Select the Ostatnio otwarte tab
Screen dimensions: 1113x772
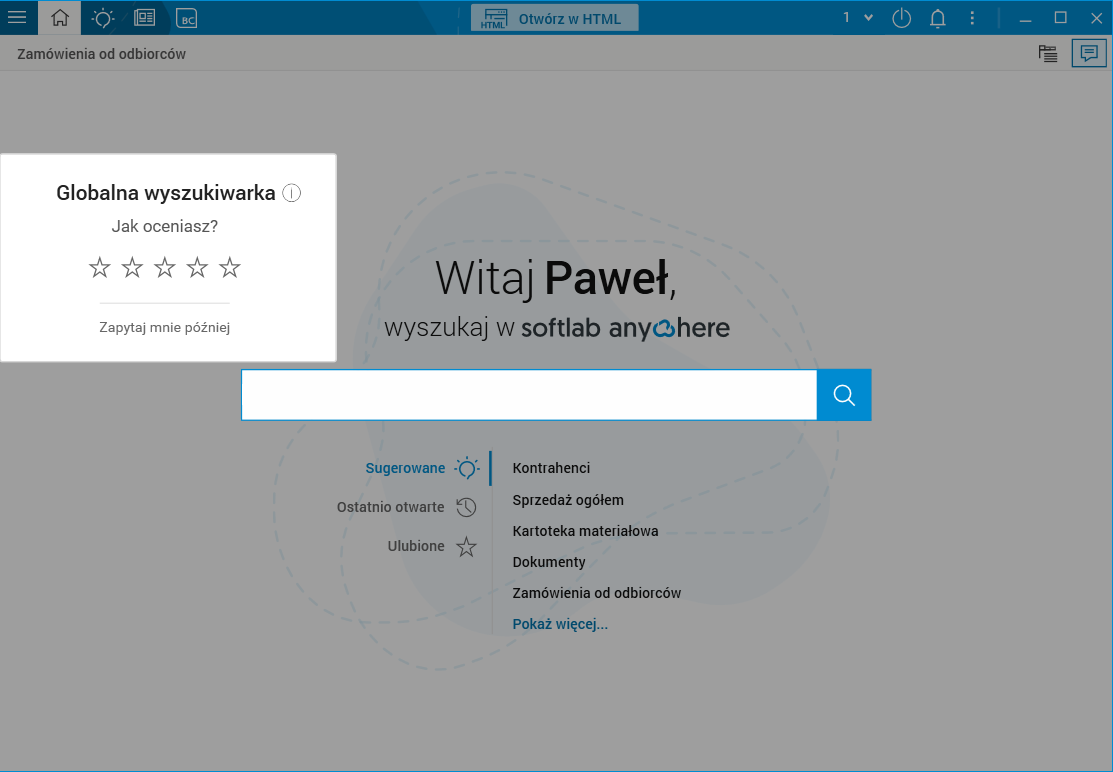(x=390, y=507)
